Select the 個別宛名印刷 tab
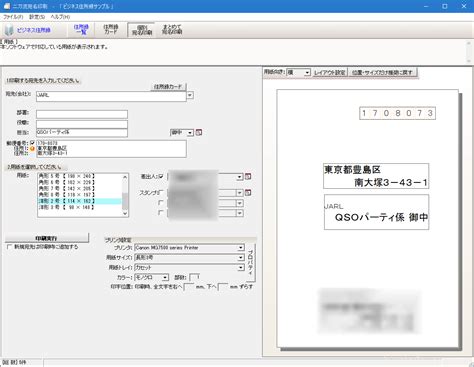The height and width of the screenshot is (367, 474). pos(141,30)
